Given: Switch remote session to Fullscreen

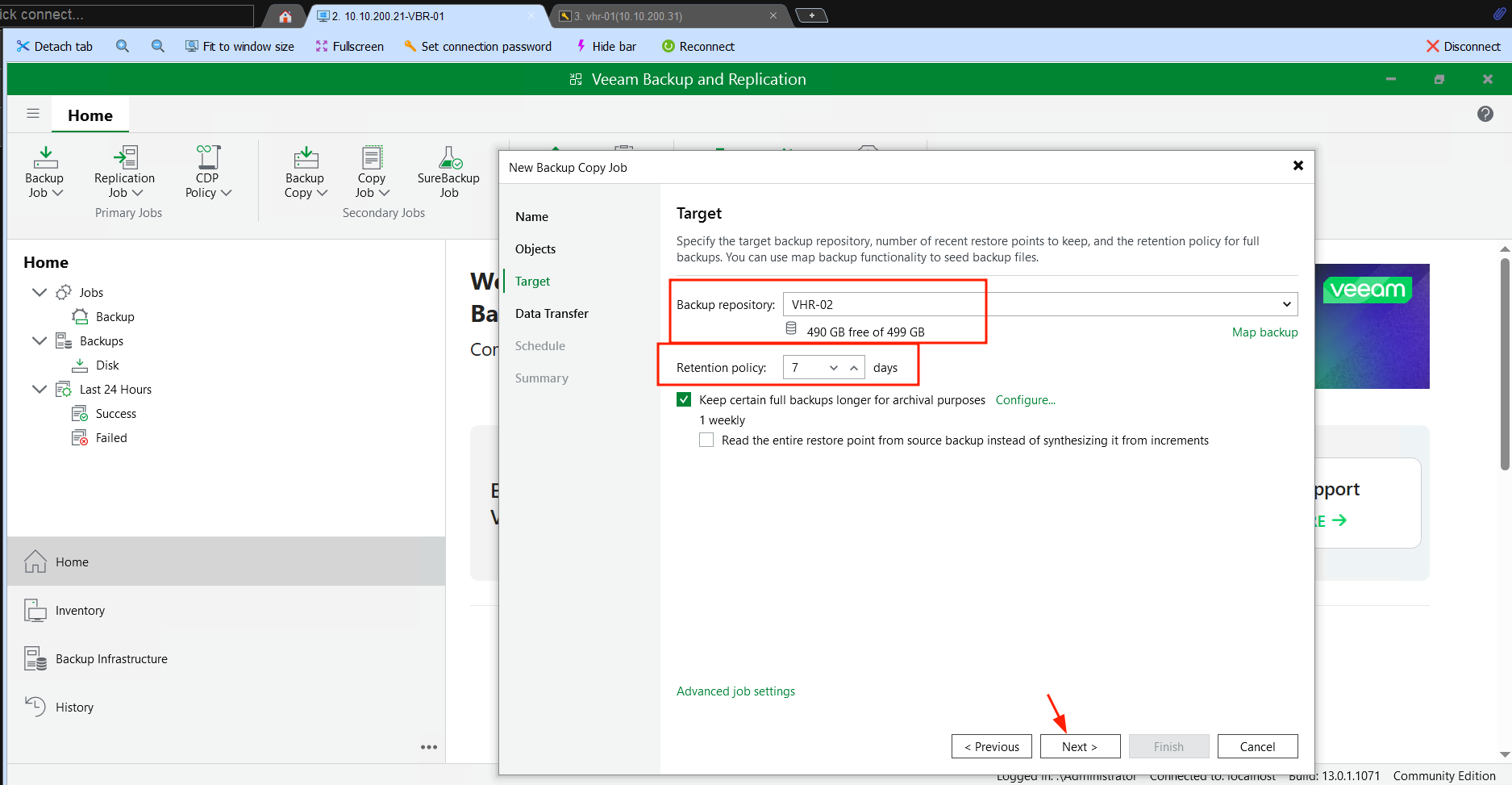Looking at the screenshot, I should (x=349, y=46).
